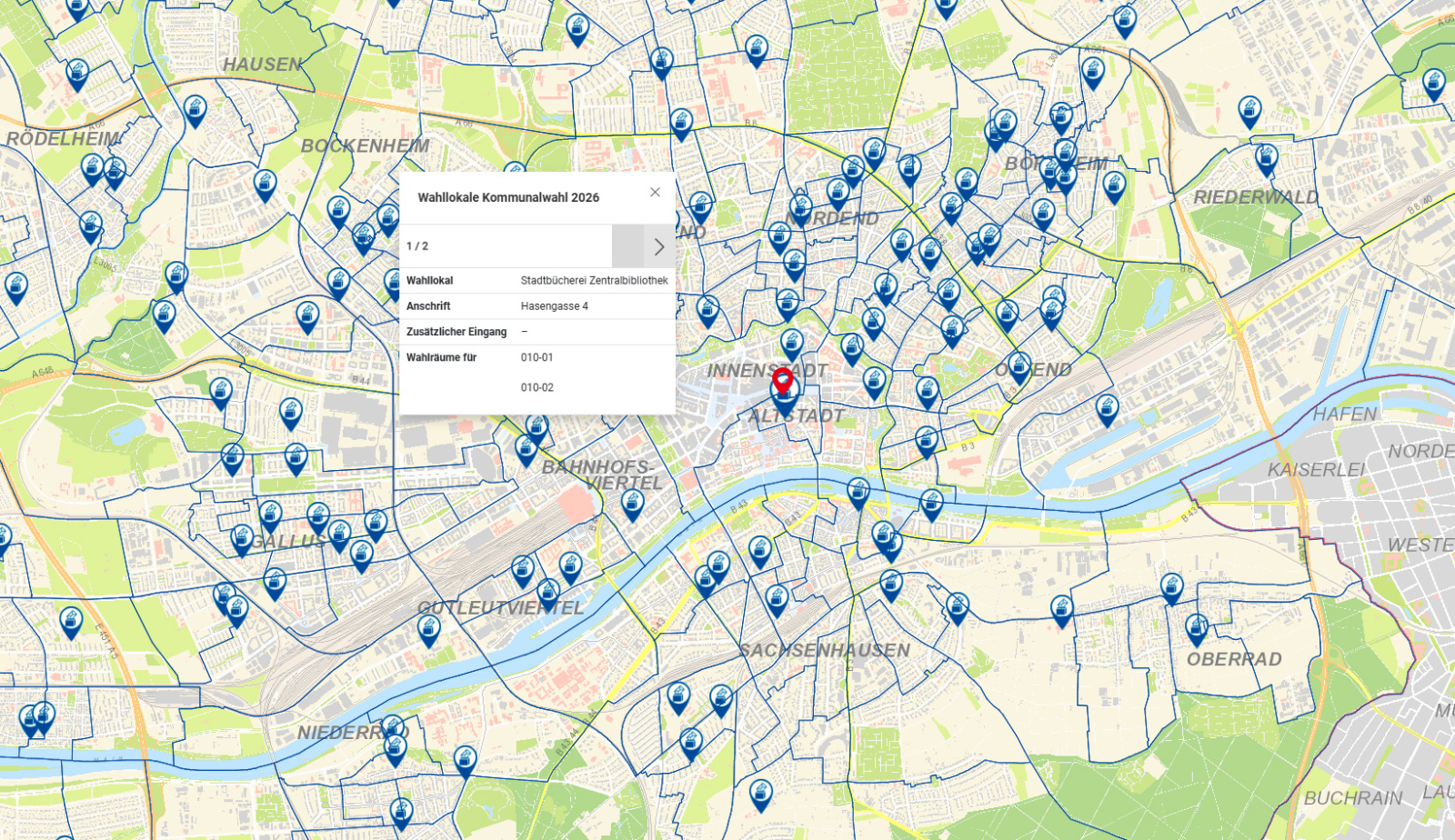The width and height of the screenshot is (1455, 840).
Task: Click the Bockenheim district label on map
Action: point(365,146)
